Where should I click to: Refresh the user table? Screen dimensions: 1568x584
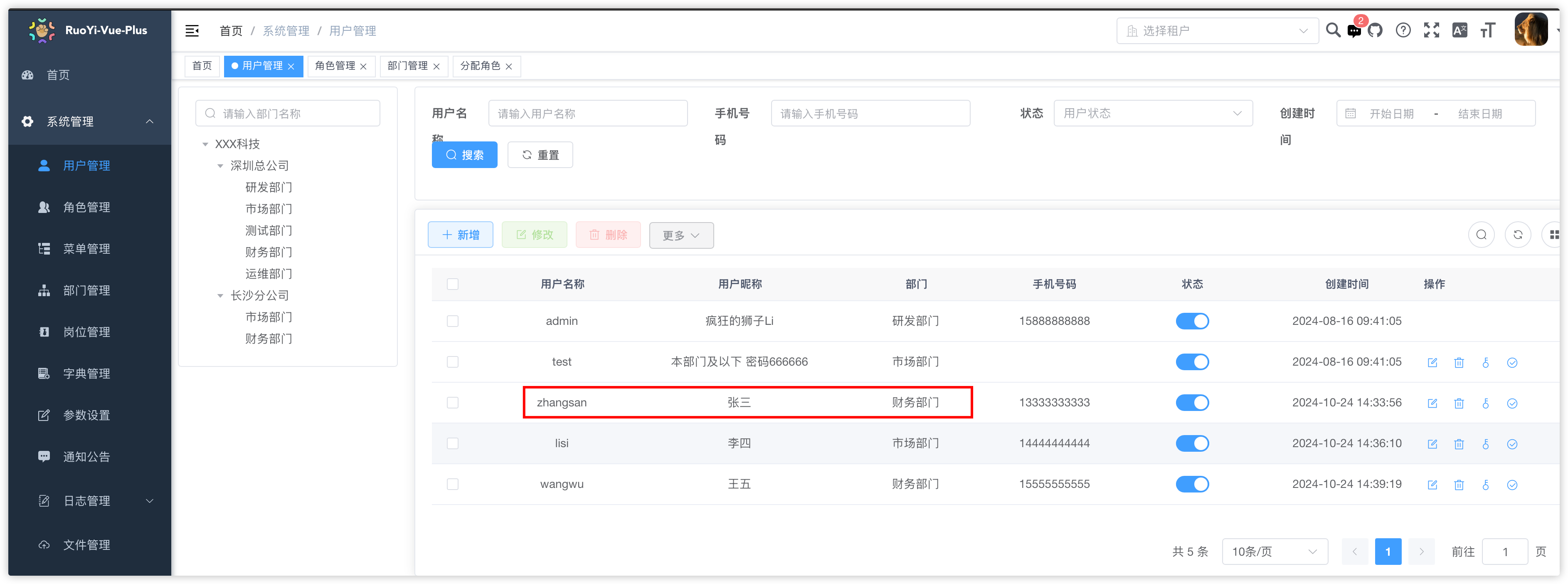[1518, 235]
